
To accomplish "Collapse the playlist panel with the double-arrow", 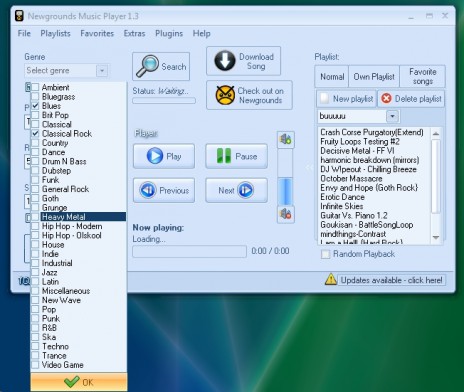I will pyautogui.click(x=309, y=167).
